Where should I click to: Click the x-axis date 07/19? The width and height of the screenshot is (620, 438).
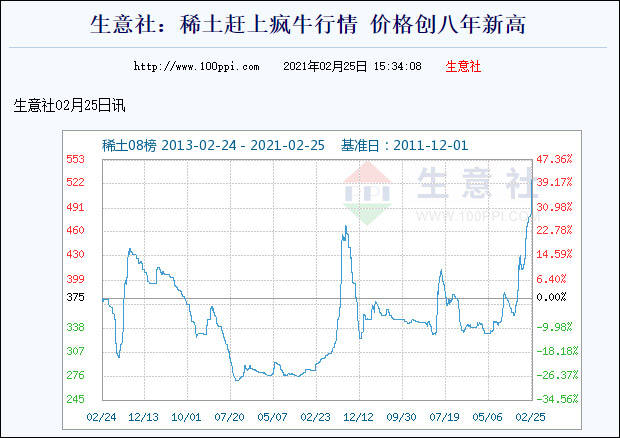[x=444, y=417]
